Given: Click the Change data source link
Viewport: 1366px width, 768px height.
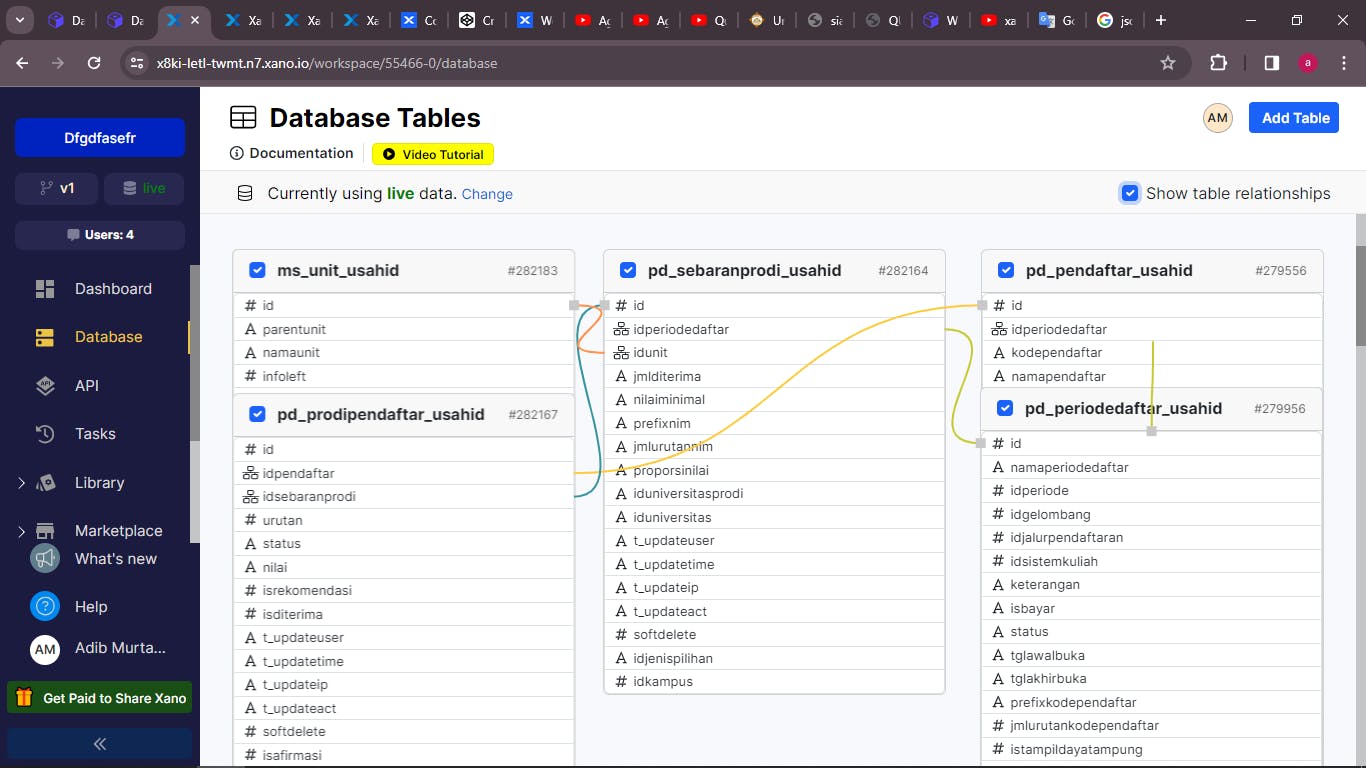Looking at the screenshot, I should coord(487,194).
